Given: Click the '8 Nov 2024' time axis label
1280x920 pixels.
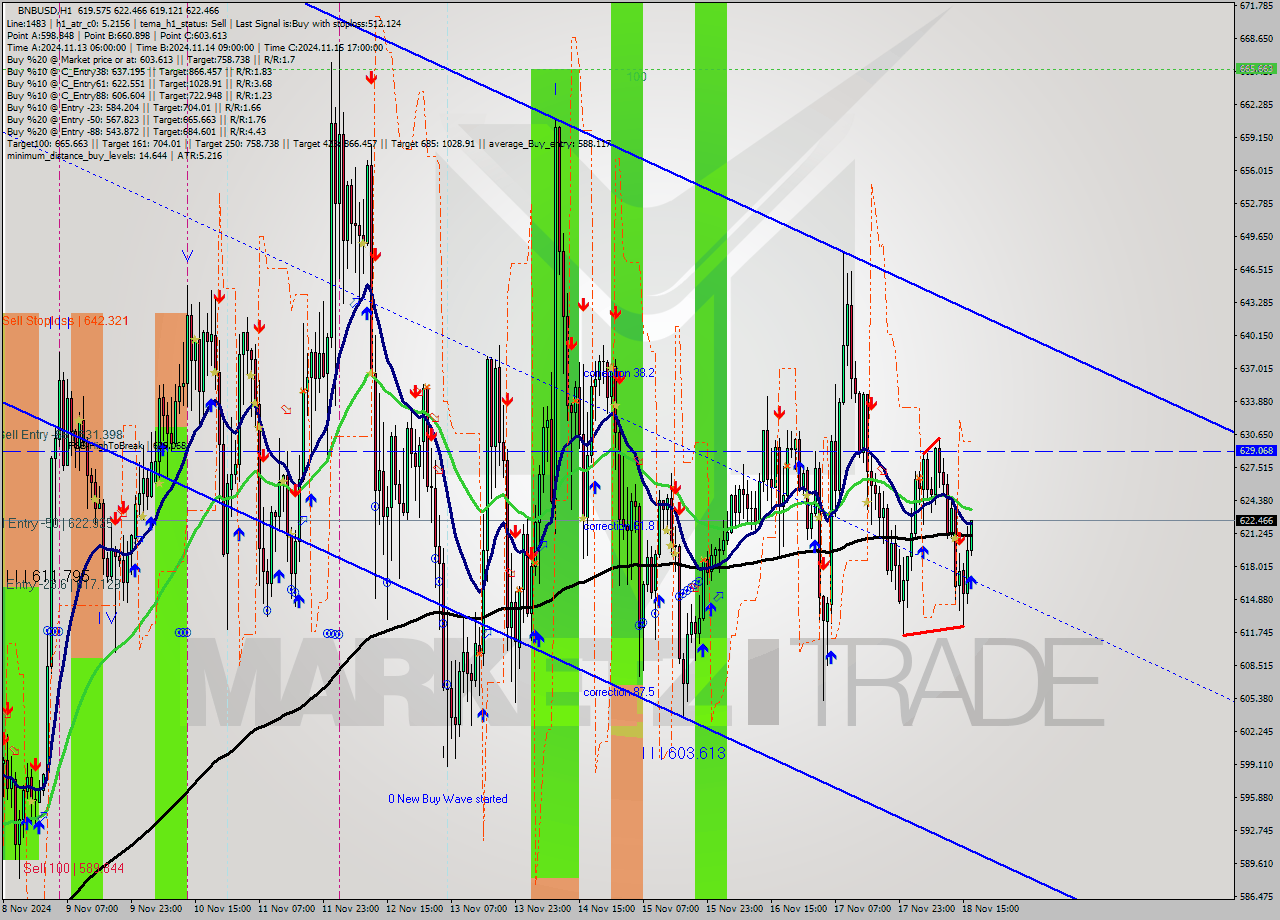Looking at the screenshot, I should click(x=27, y=909).
